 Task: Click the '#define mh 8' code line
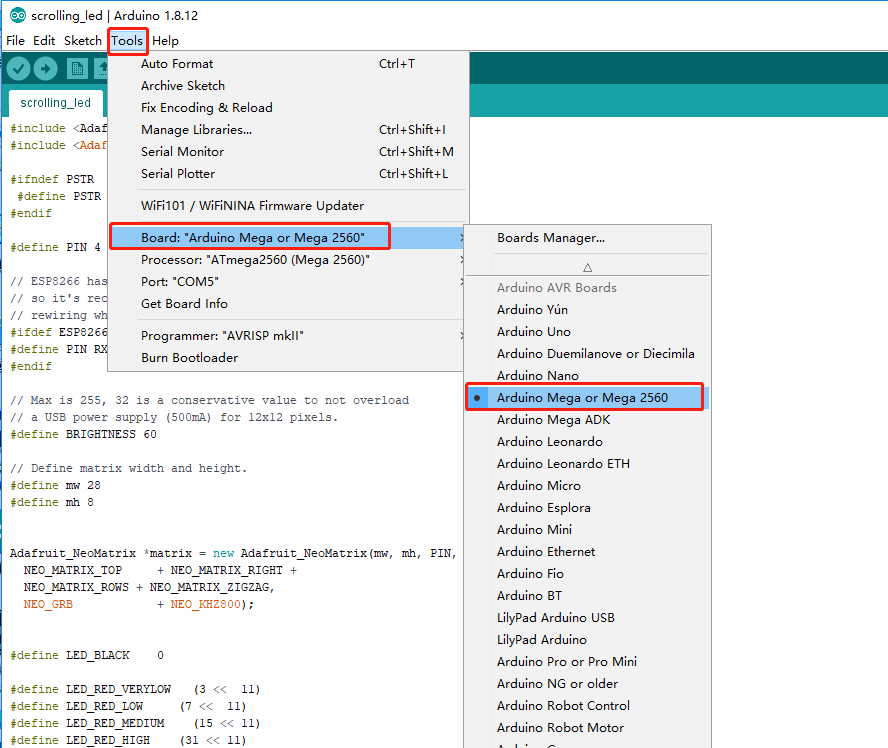click(52, 502)
